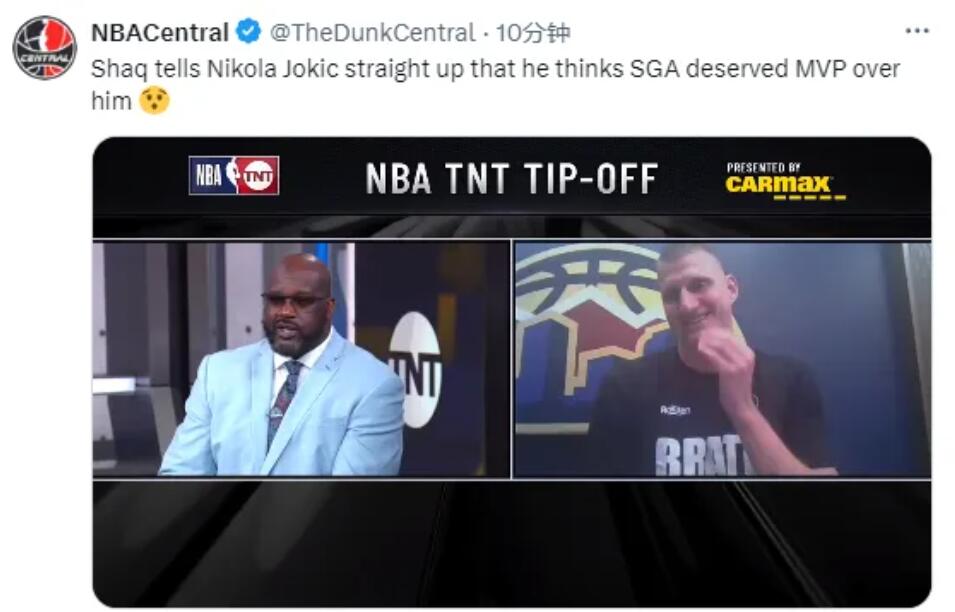Click the NBA TNT TIP-OFF title
This screenshot has height=612, width=955.
tap(512, 178)
